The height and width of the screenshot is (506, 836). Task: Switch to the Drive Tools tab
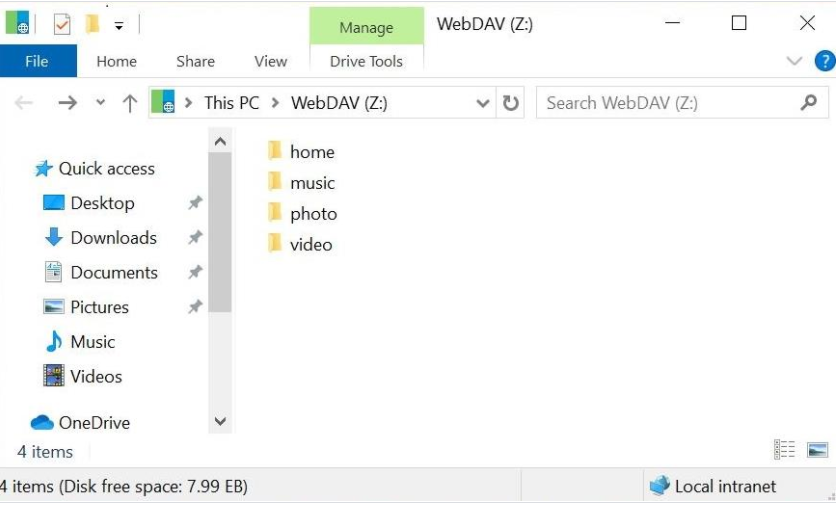point(366,61)
